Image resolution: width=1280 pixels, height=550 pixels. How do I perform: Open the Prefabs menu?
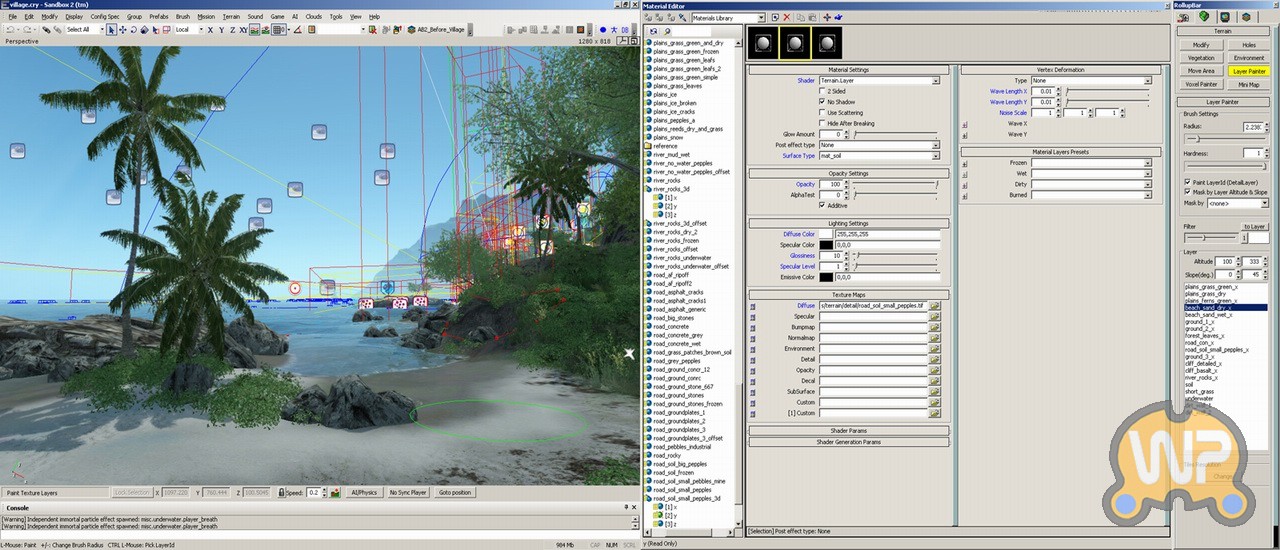coord(159,17)
